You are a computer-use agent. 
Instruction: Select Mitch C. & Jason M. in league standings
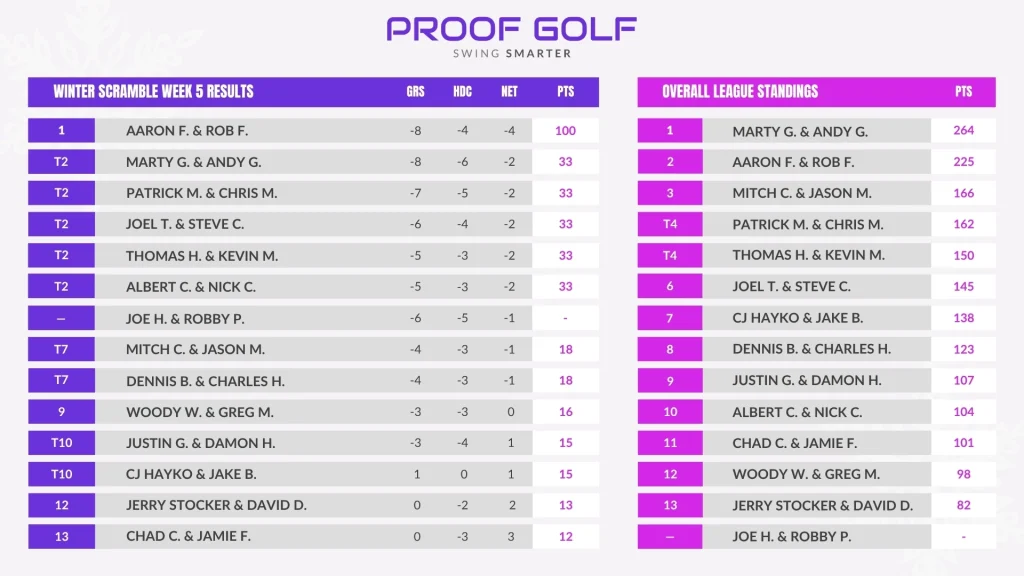click(801, 193)
